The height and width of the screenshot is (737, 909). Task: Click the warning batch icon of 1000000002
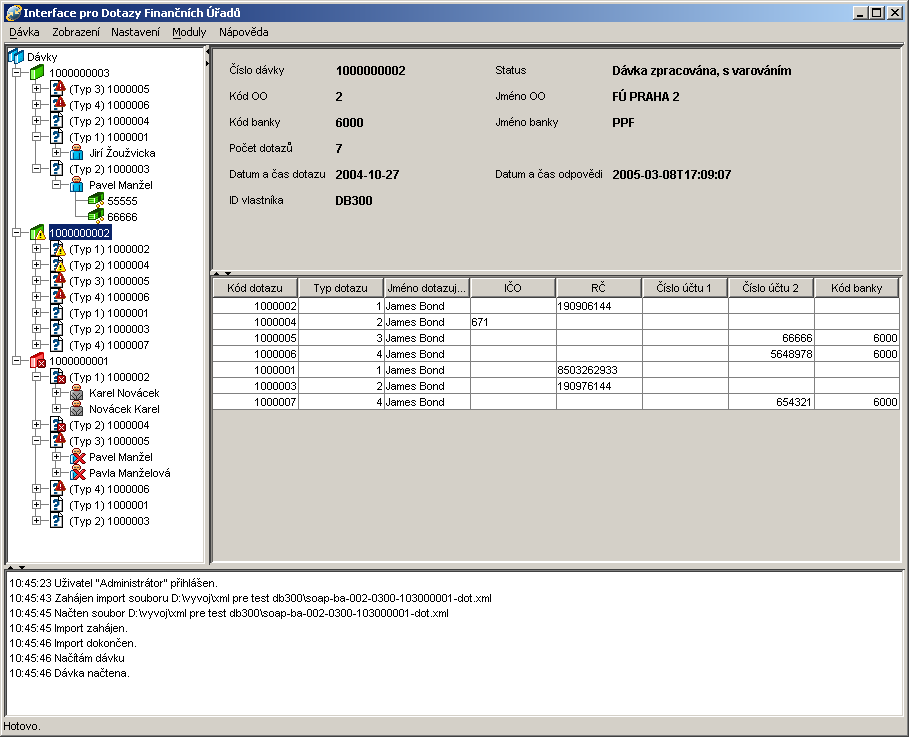click(37, 233)
